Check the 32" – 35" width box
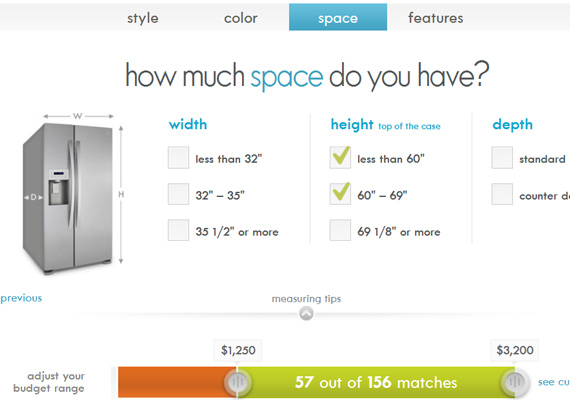Screen dimensions: 570x400 (x=178, y=194)
